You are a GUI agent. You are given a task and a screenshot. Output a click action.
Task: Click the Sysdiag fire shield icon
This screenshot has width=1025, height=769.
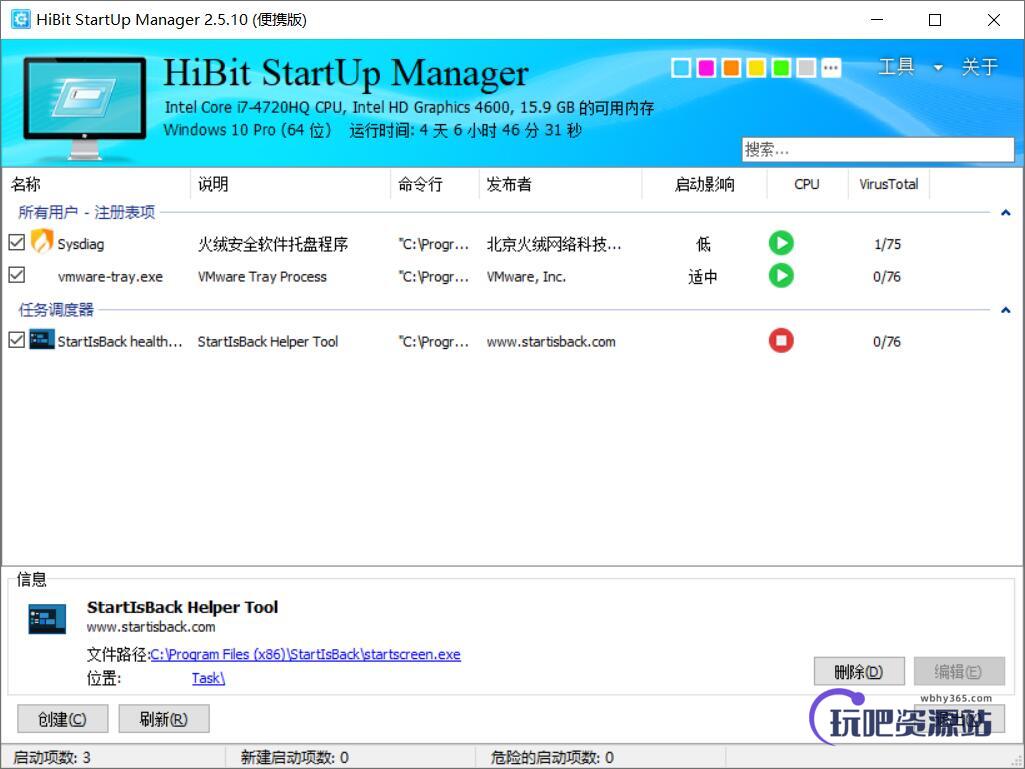coord(42,242)
